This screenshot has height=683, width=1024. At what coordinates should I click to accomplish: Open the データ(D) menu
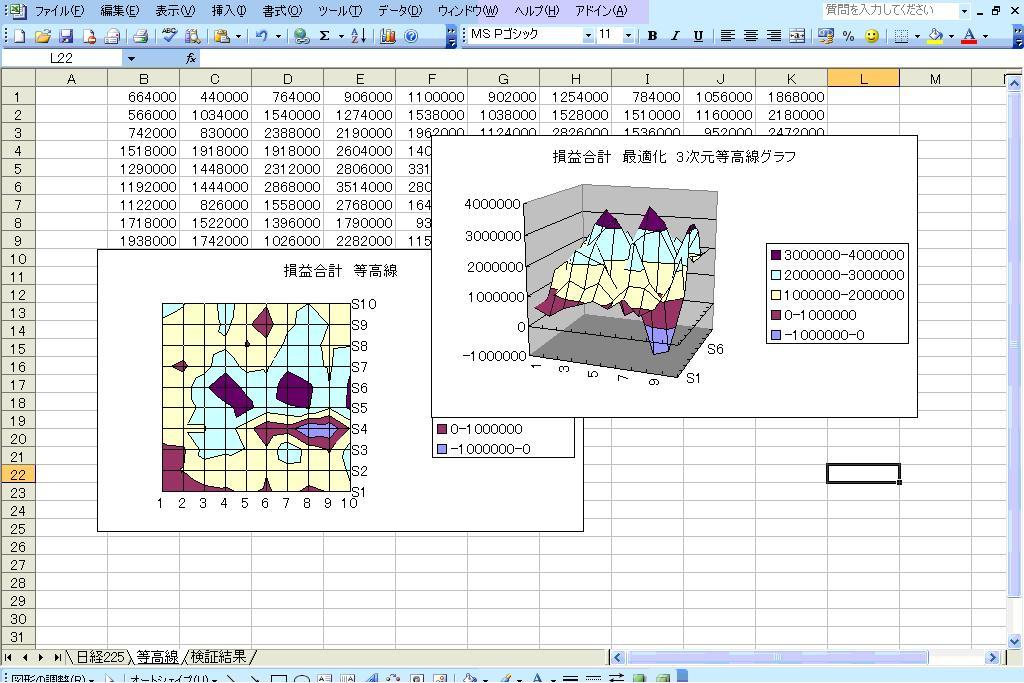(x=399, y=11)
